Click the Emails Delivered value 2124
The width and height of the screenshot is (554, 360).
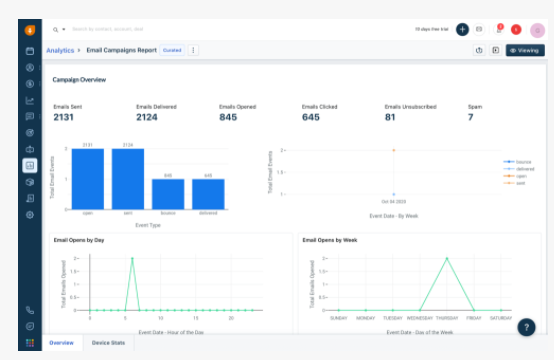coord(147,117)
